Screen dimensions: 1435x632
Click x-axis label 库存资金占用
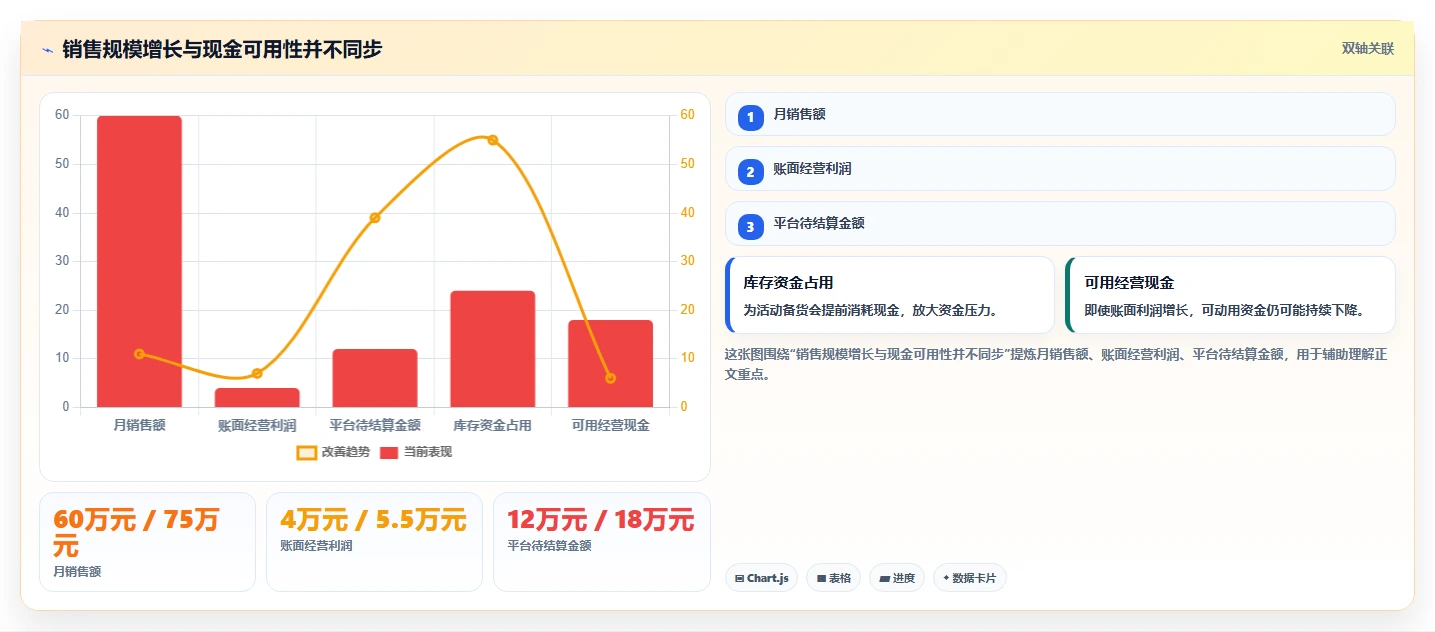(493, 425)
